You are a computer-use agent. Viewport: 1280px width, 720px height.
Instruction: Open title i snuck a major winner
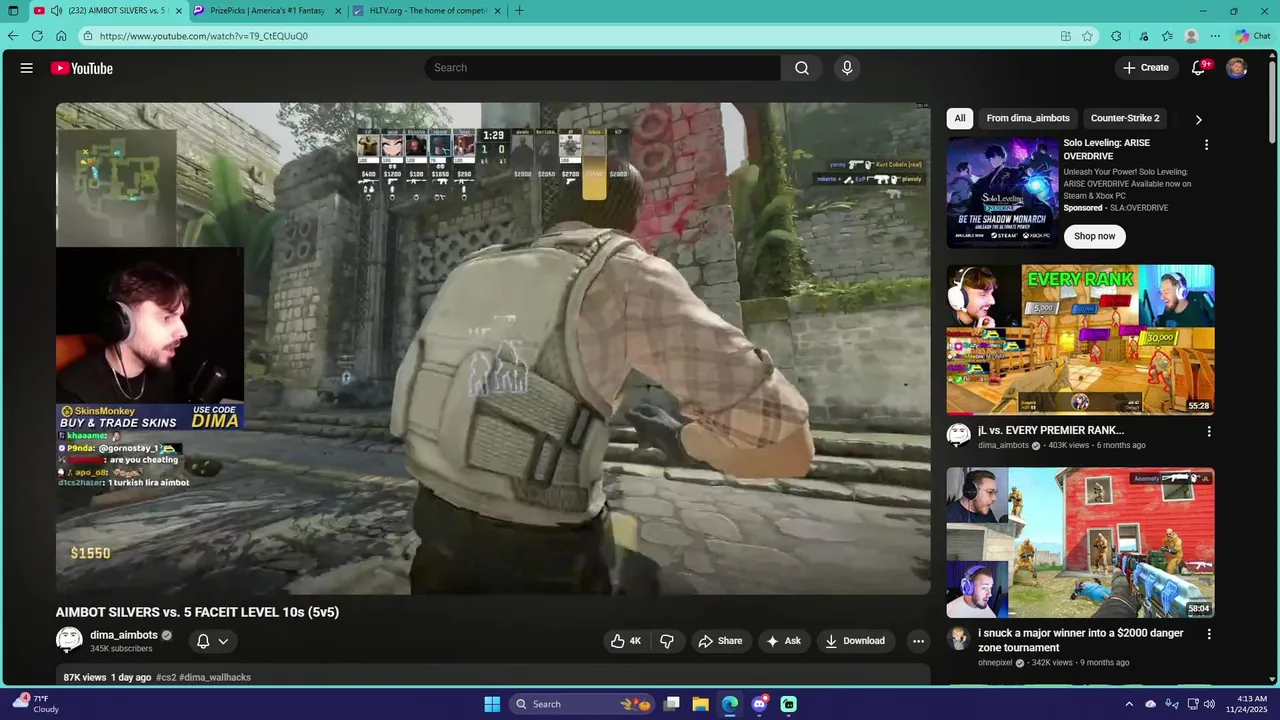(1081, 640)
